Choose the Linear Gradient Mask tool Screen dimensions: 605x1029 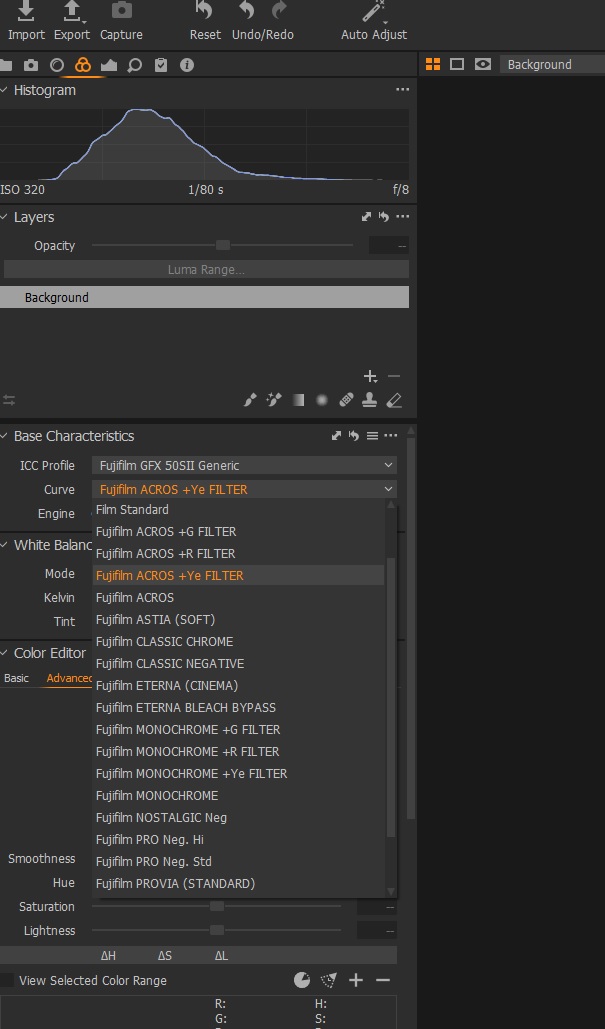[x=298, y=400]
